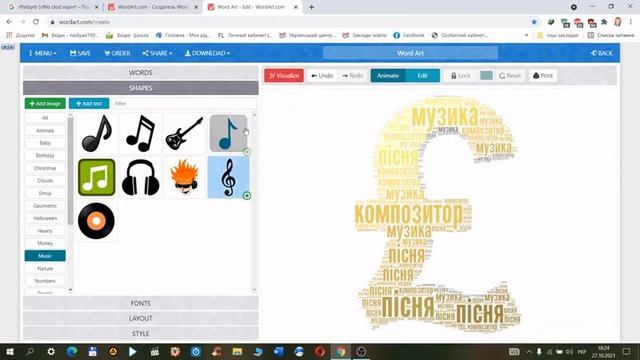Select the Birthday shape category
The width and height of the screenshot is (640, 360).
tap(45, 156)
